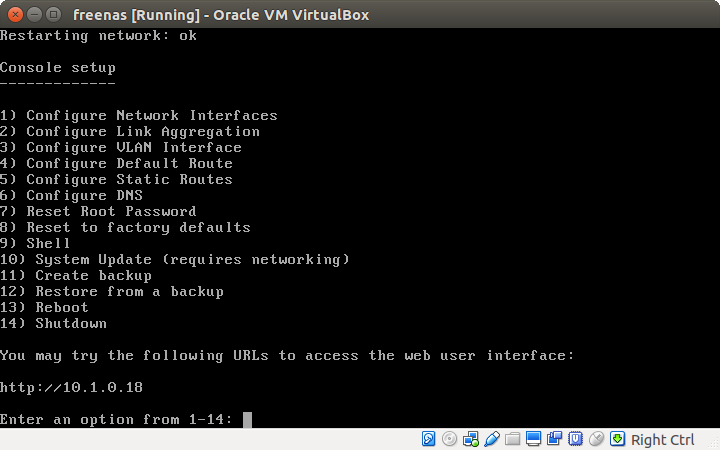Click the USB devices icon

tap(491, 439)
